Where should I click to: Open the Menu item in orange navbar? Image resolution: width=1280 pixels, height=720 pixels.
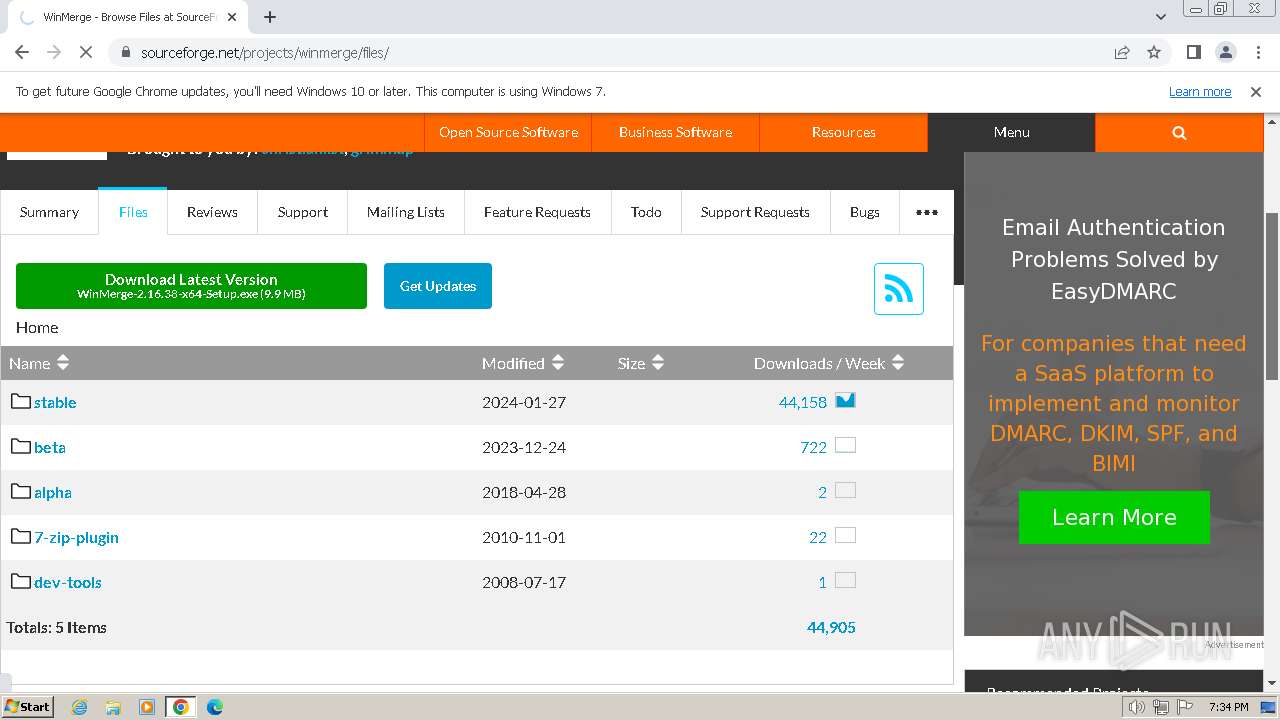click(x=1011, y=132)
